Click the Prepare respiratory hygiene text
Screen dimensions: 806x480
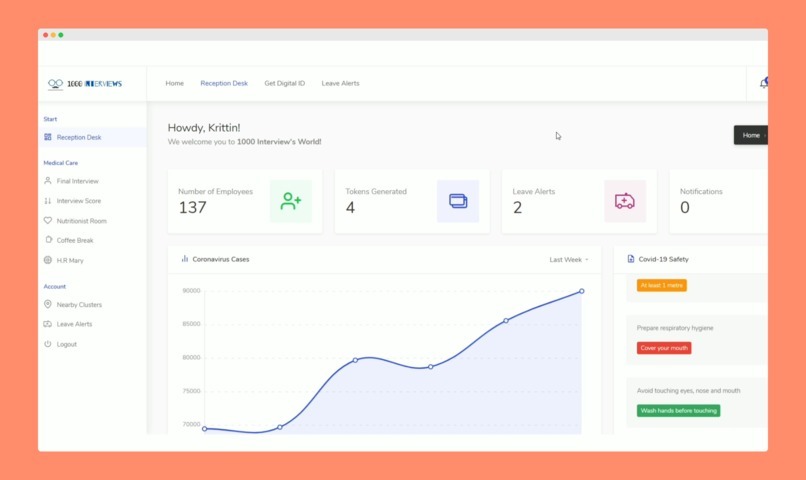[x=675, y=328]
